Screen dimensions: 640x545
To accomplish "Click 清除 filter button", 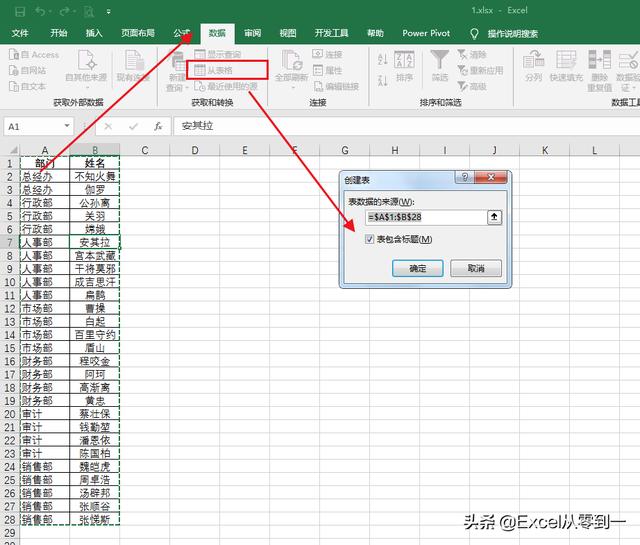I will tap(472, 54).
